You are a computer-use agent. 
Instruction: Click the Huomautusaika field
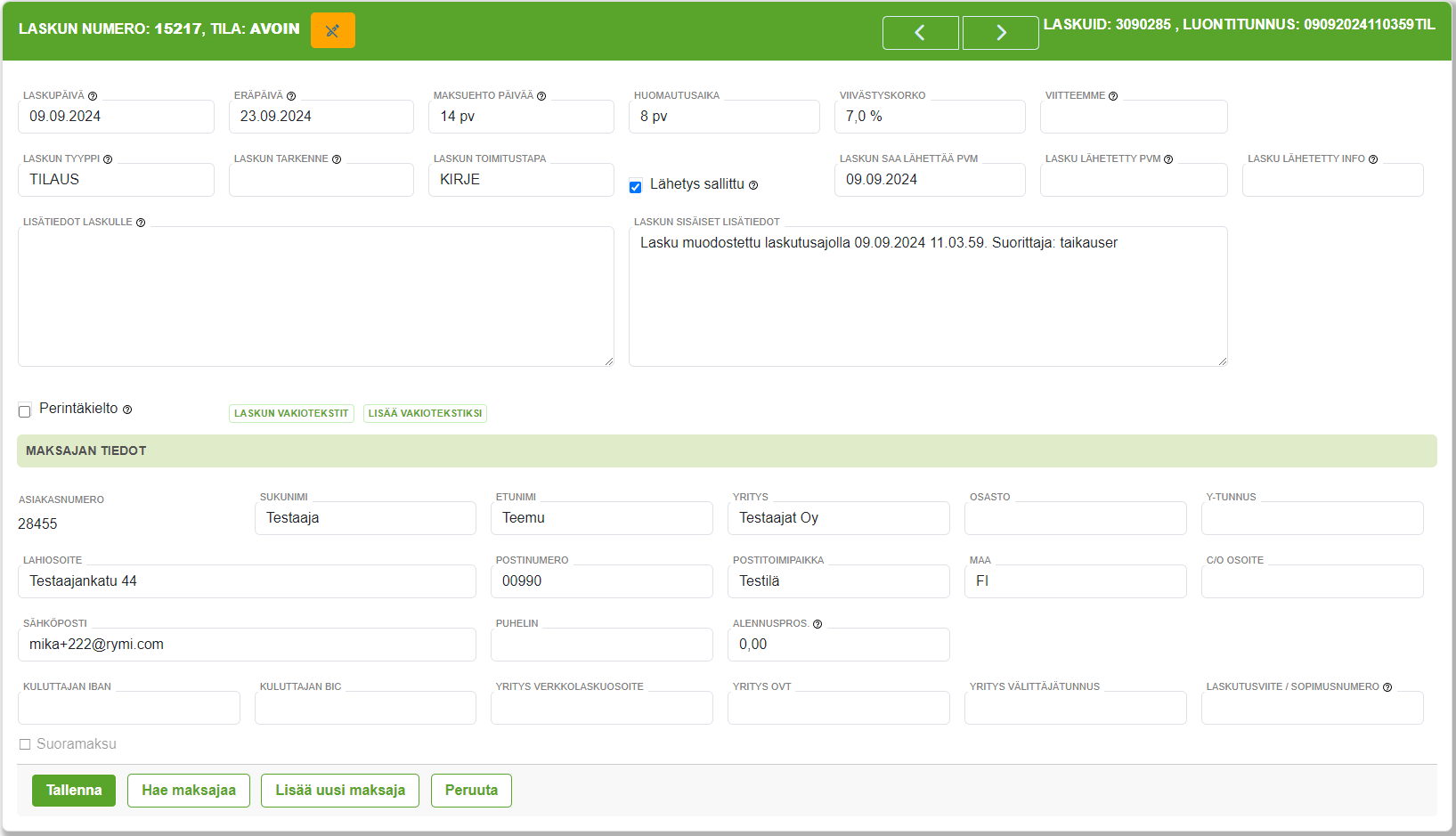[x=724, y=117]
